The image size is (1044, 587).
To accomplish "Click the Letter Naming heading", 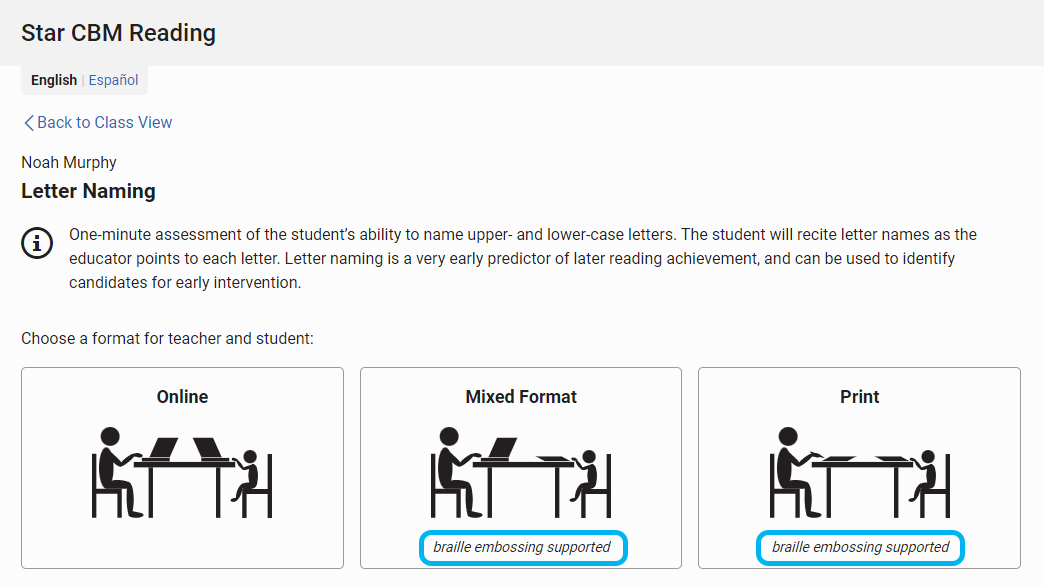I will (88, 191).
